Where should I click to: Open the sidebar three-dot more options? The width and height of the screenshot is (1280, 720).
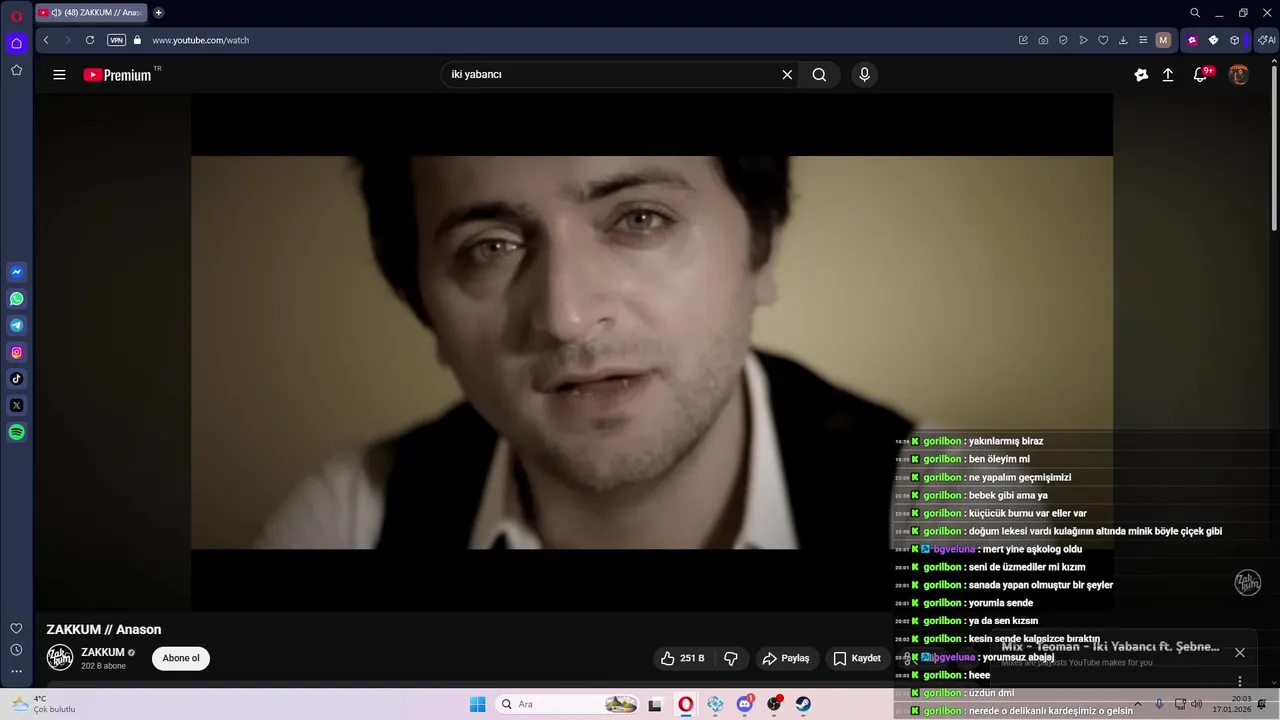(x=17, y=672)
